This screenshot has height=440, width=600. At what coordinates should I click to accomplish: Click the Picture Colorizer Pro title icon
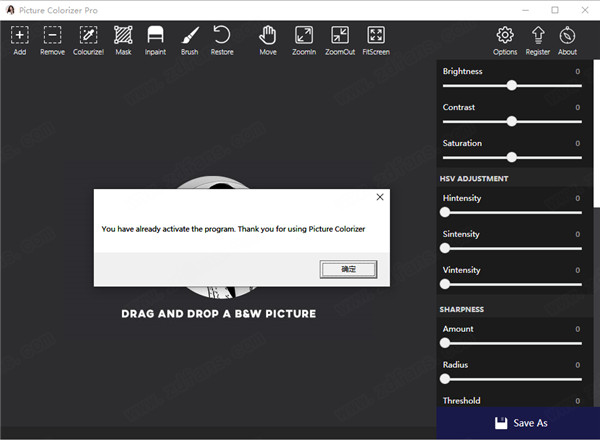[x=10, y=10]
